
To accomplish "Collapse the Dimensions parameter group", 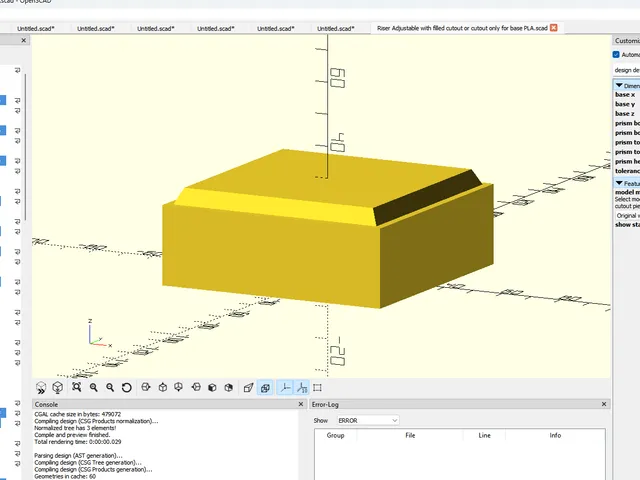I will [x=619, y=85].
